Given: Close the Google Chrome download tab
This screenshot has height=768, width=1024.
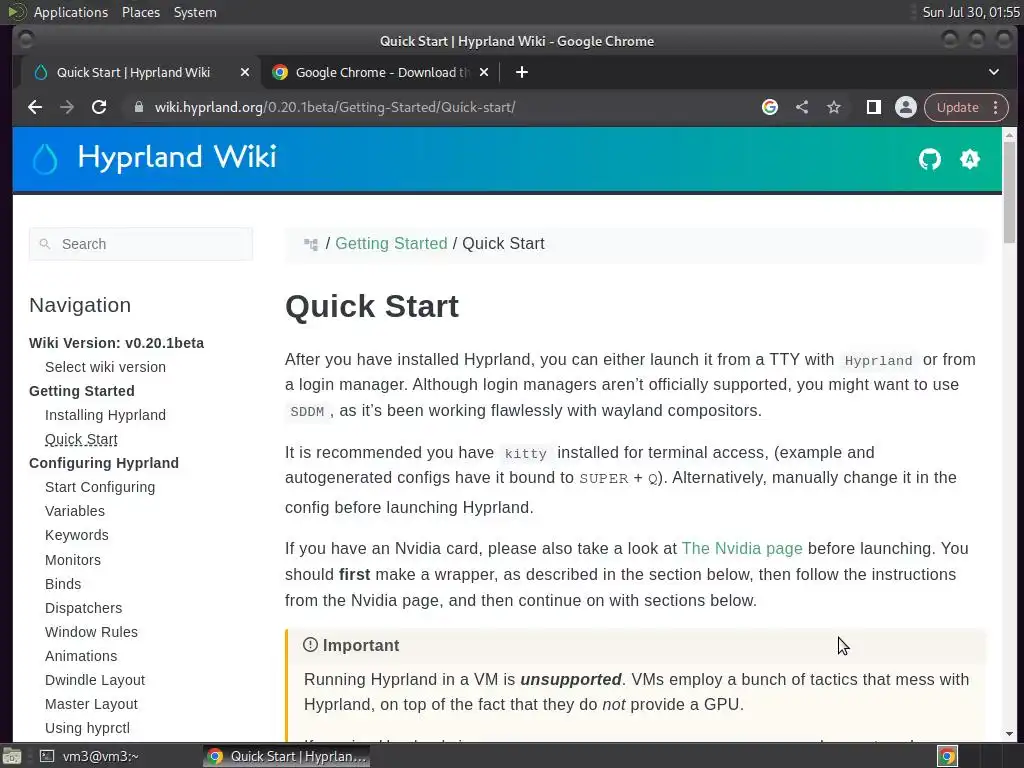Looking at the screenshot, I should pos(483,72).
